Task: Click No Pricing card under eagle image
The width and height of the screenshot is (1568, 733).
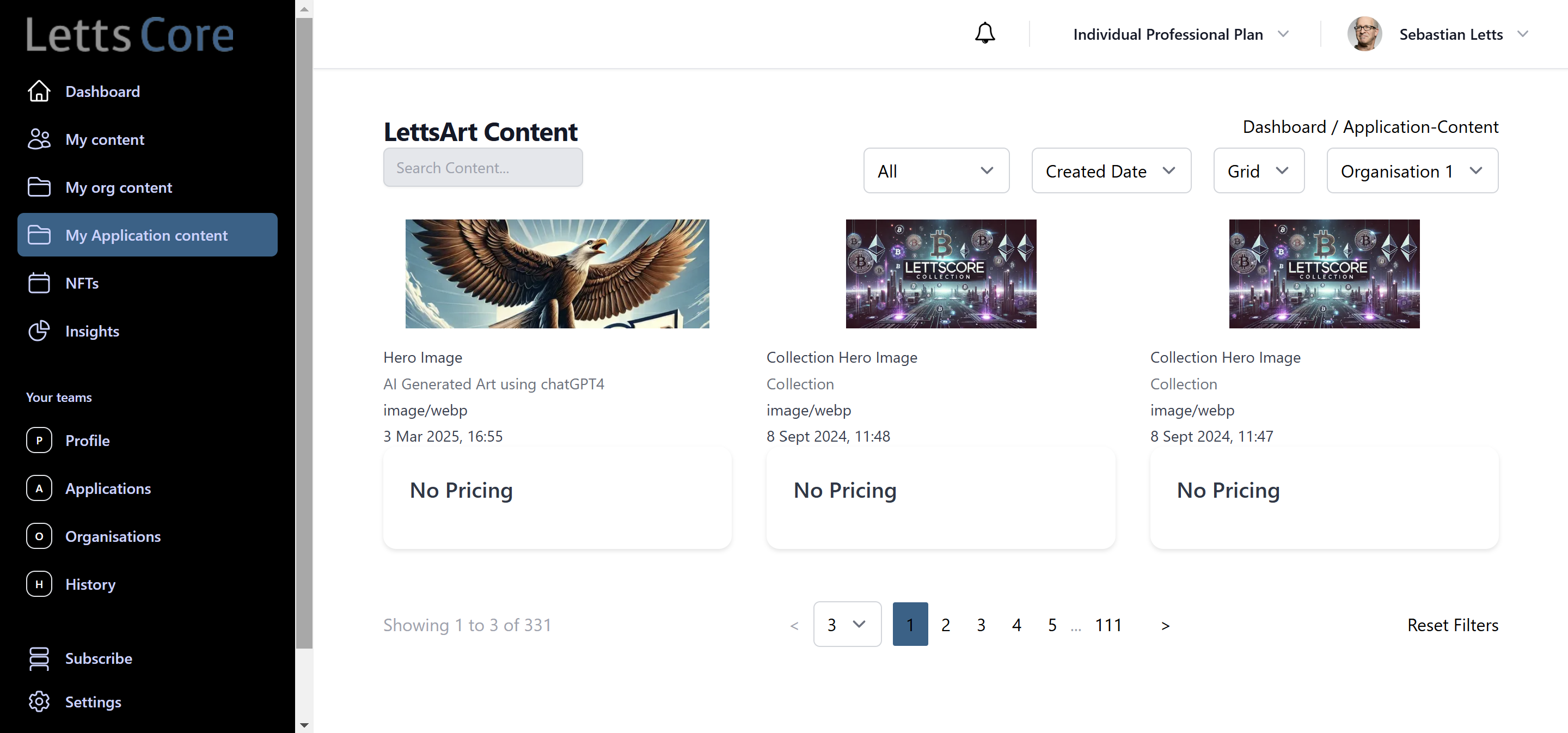Action: [x=557, y=498]
